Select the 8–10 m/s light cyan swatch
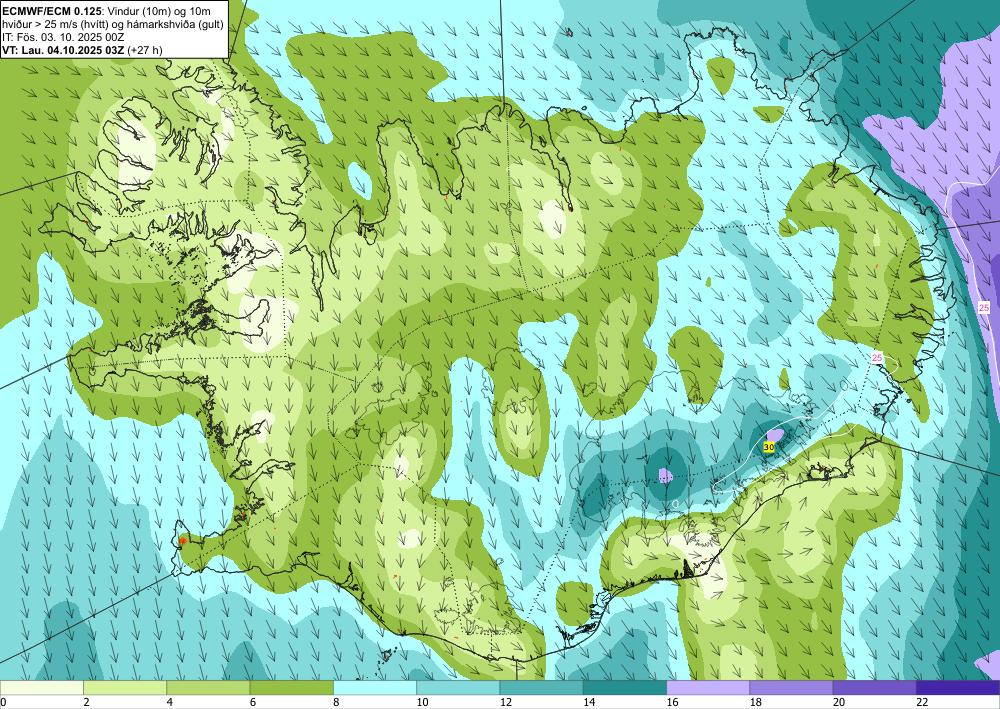Image resolution: width=1000 pixels, height=709 pixels. tap(375, 688)
